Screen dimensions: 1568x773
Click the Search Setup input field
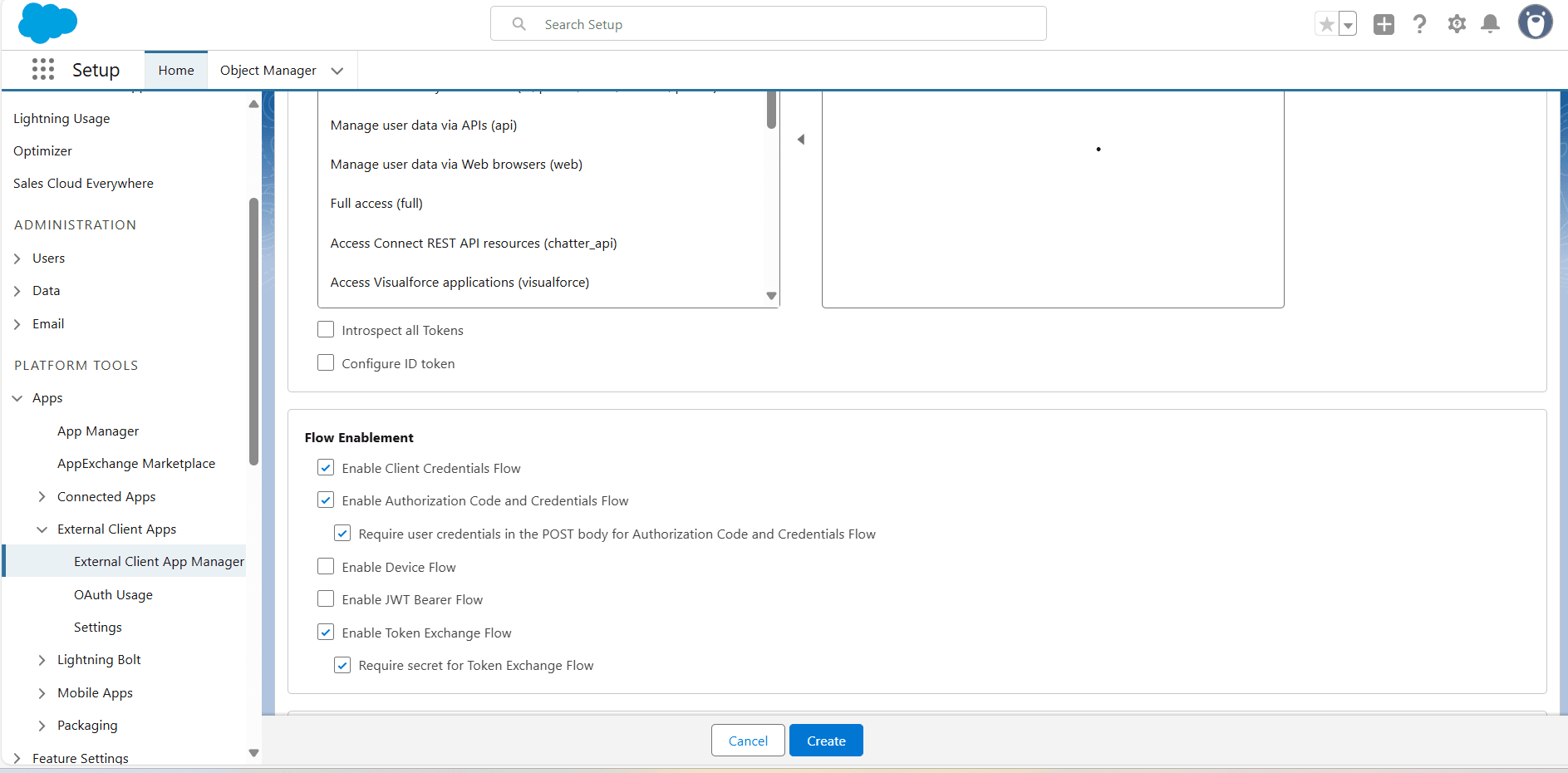[781, 24]
